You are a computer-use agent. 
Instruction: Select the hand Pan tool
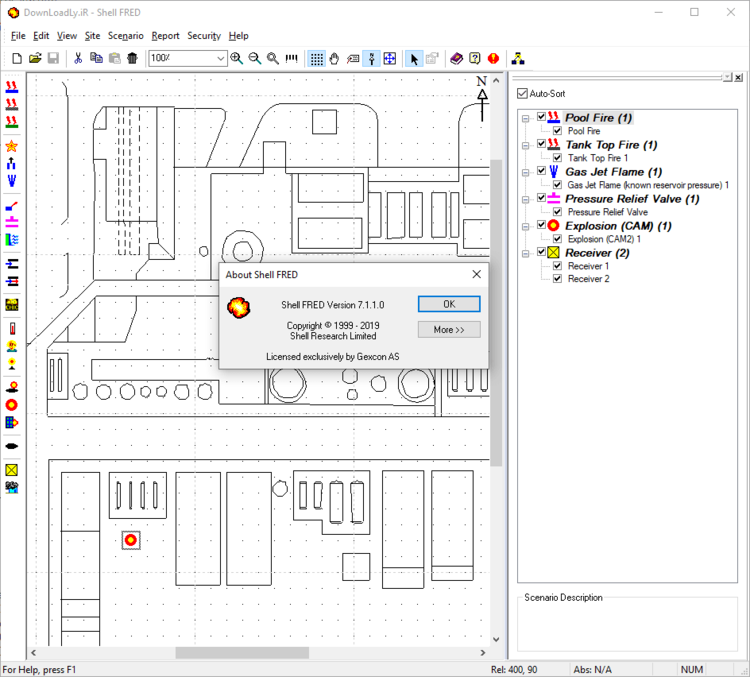[335, 59]
